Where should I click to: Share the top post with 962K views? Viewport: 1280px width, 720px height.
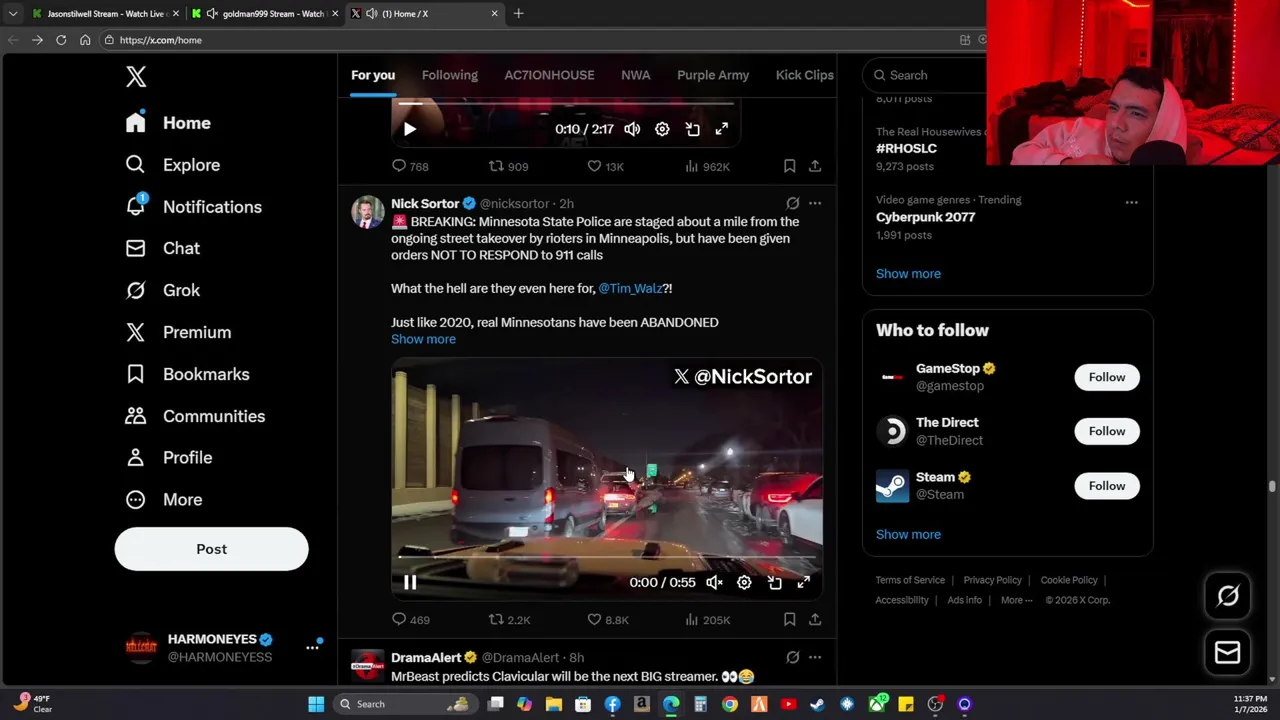(x=815, y=166)
